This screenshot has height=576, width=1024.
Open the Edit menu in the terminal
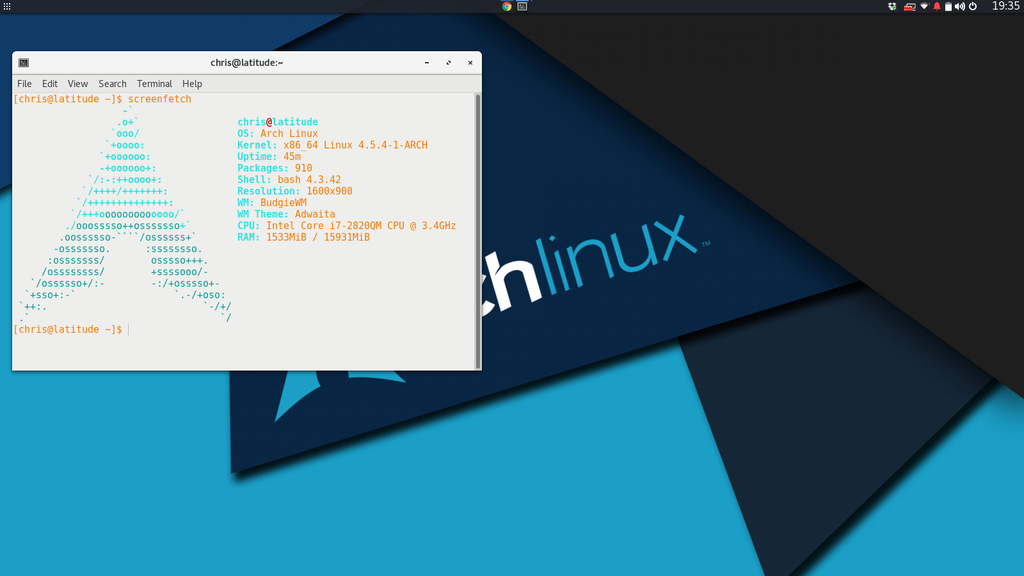tap(50, 84)
